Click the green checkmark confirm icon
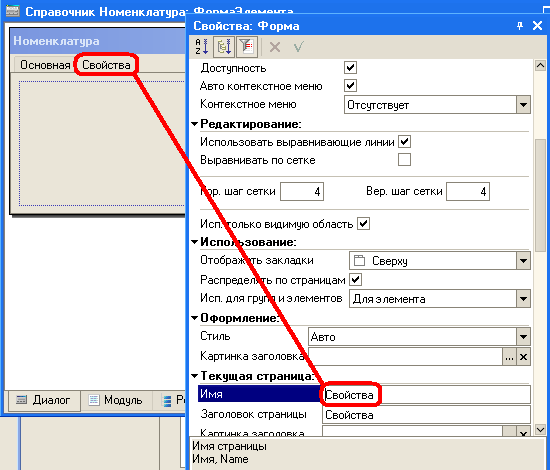550x470 pixels. 299,47
